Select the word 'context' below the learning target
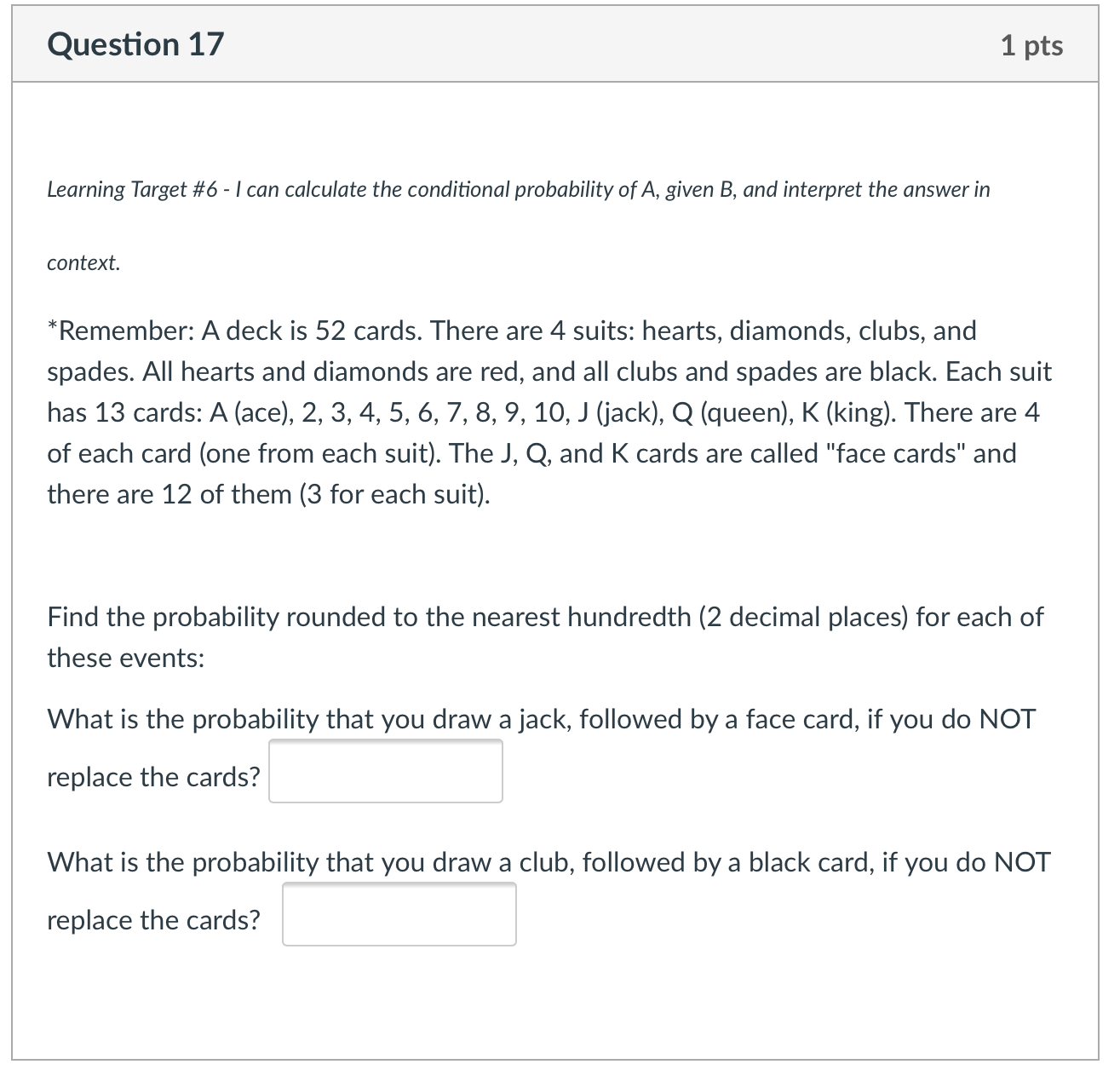The height and width of the screenshot is (1070, 1120). point(81,262)
